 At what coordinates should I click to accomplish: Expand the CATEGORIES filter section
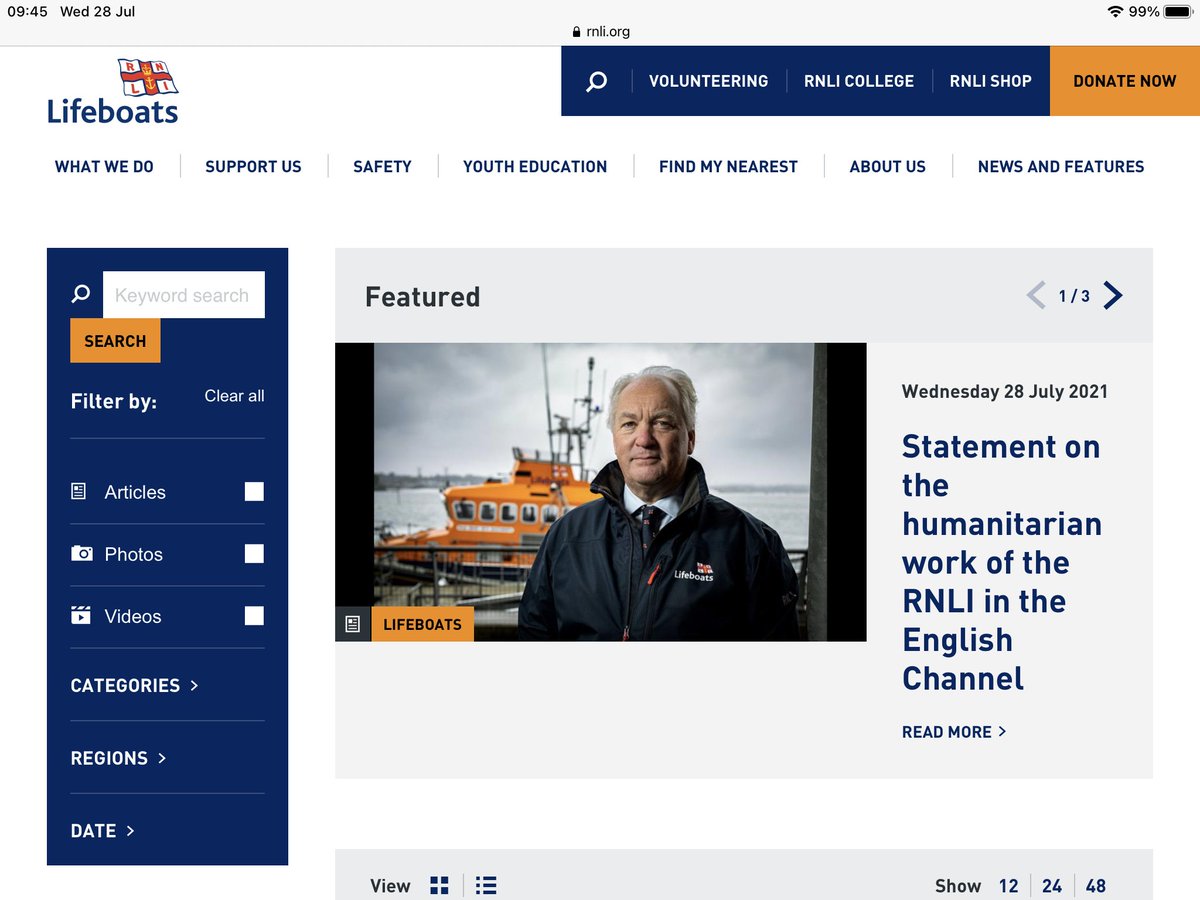[x=134, y=686]
